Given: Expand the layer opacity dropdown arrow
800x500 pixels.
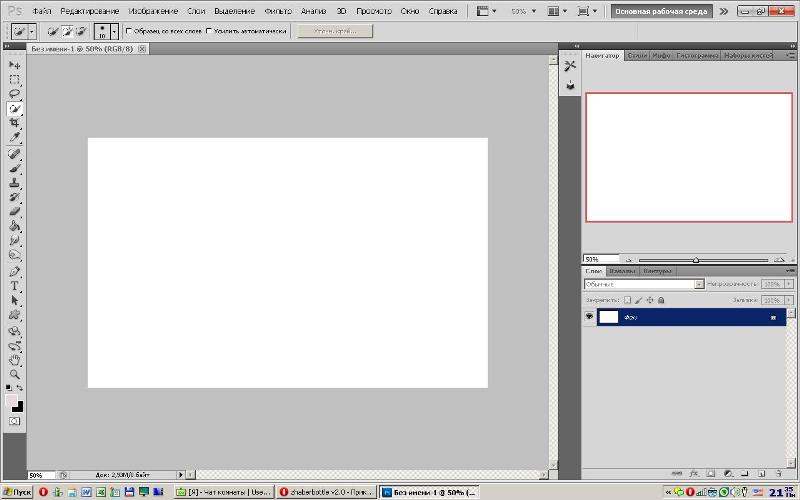Looking at the screenshot, I should coord(789,284).
